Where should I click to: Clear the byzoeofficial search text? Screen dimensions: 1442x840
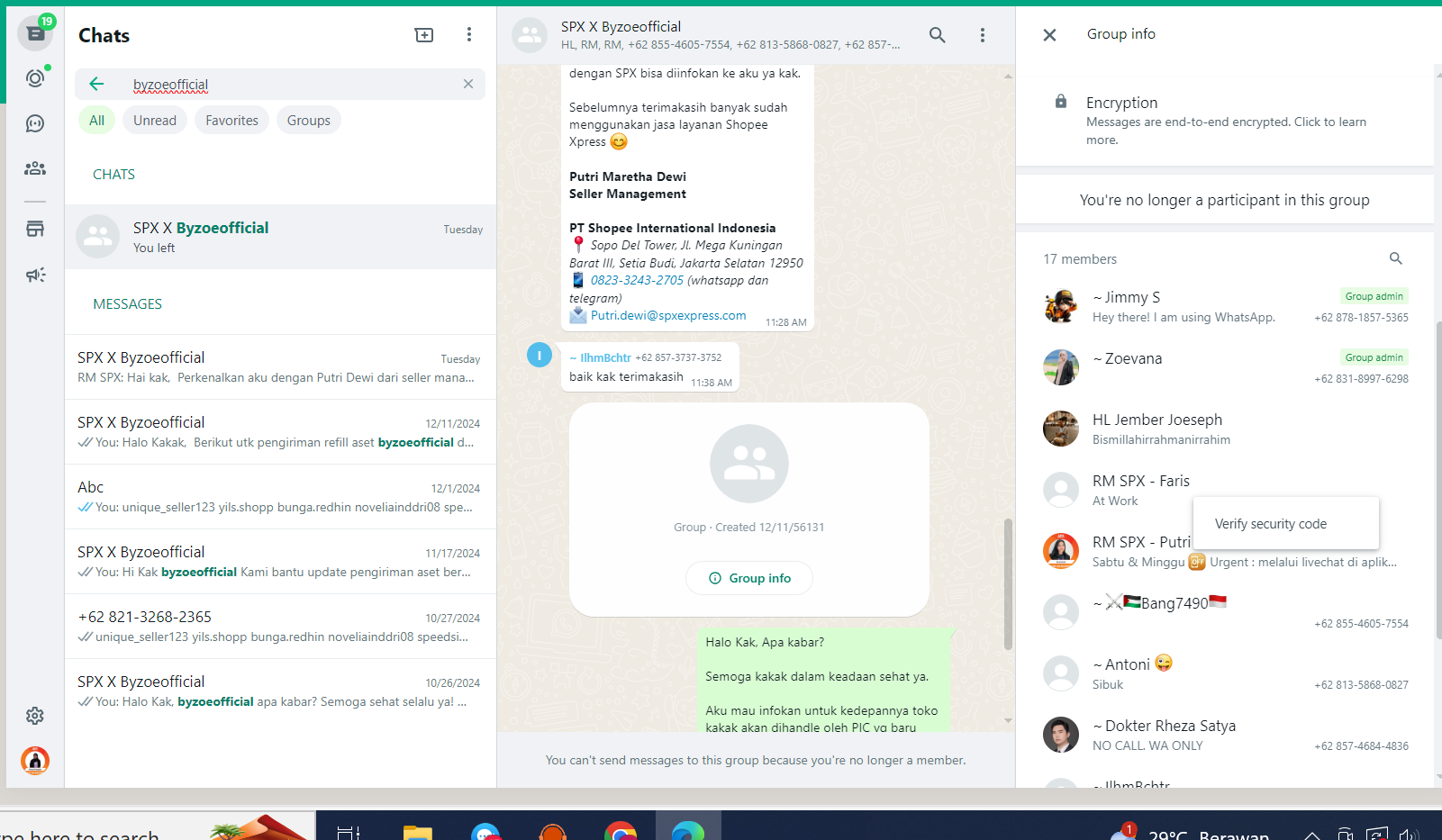pyautogui.click(x=468, y=84)
